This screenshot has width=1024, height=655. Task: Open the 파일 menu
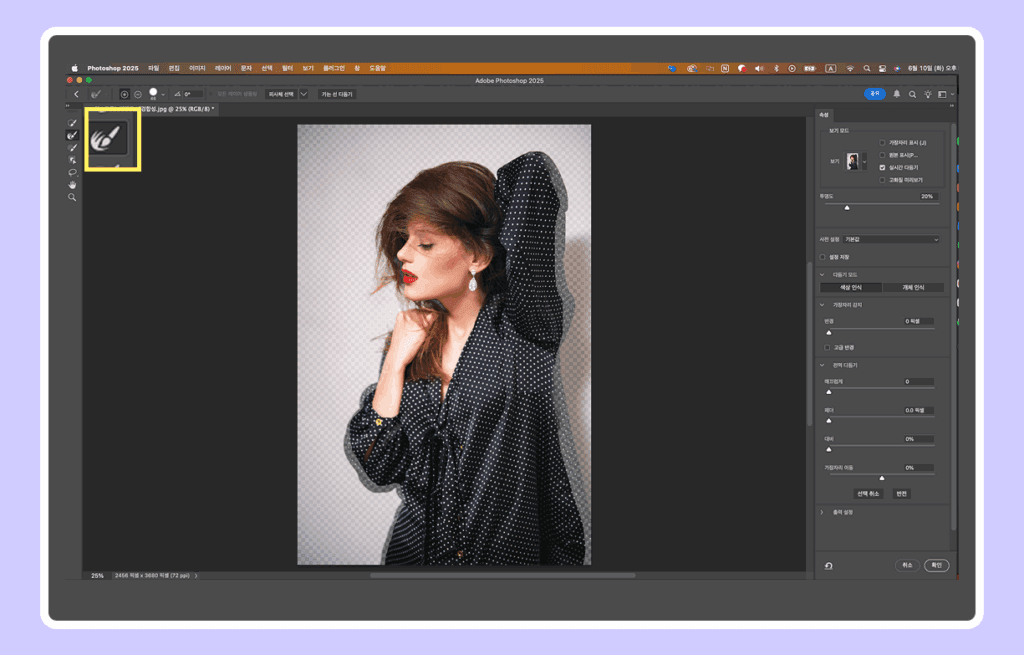pos(153,68)
